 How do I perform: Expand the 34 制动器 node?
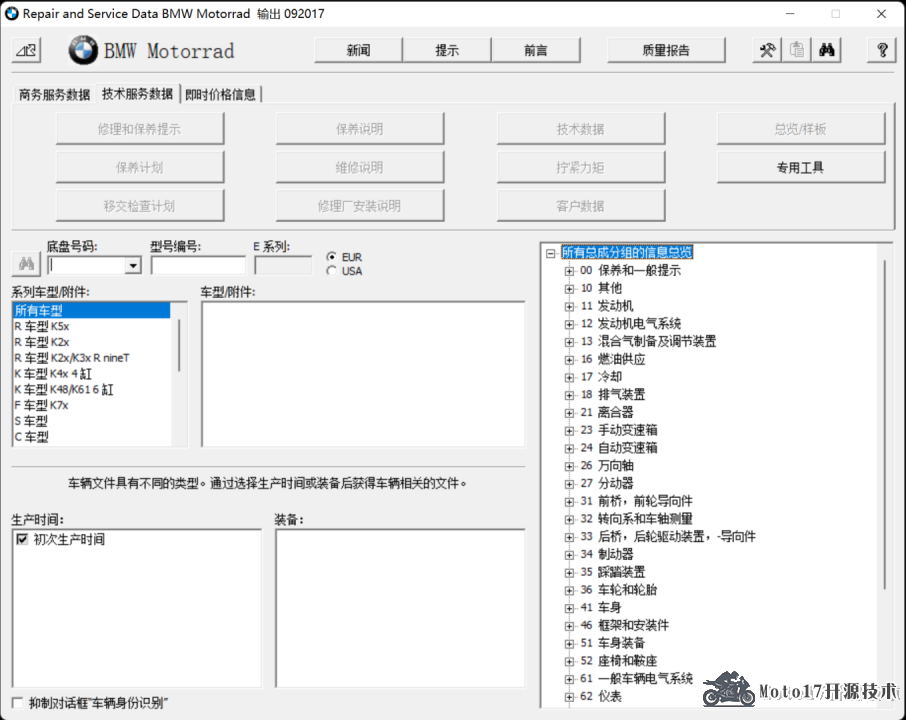point(569,555)
